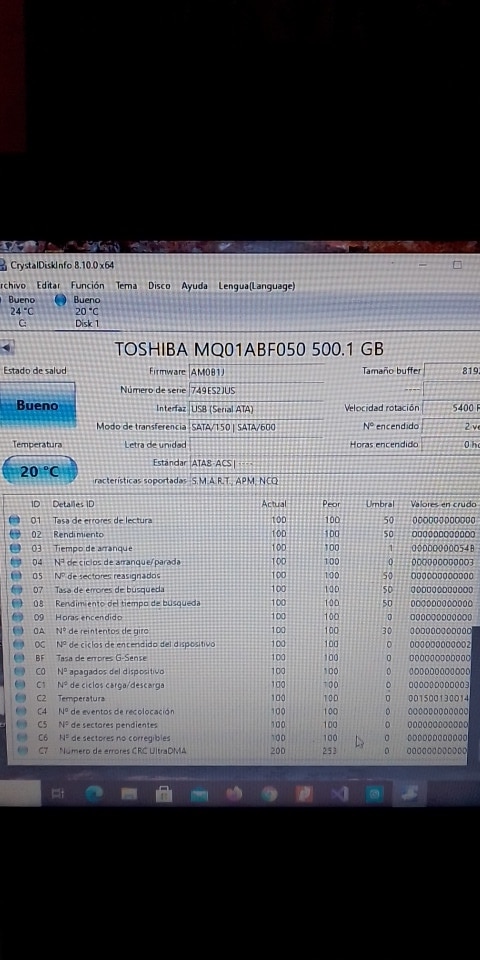
Task: Click the 20 °C temperature button
Action: click(x=40, y=471)
